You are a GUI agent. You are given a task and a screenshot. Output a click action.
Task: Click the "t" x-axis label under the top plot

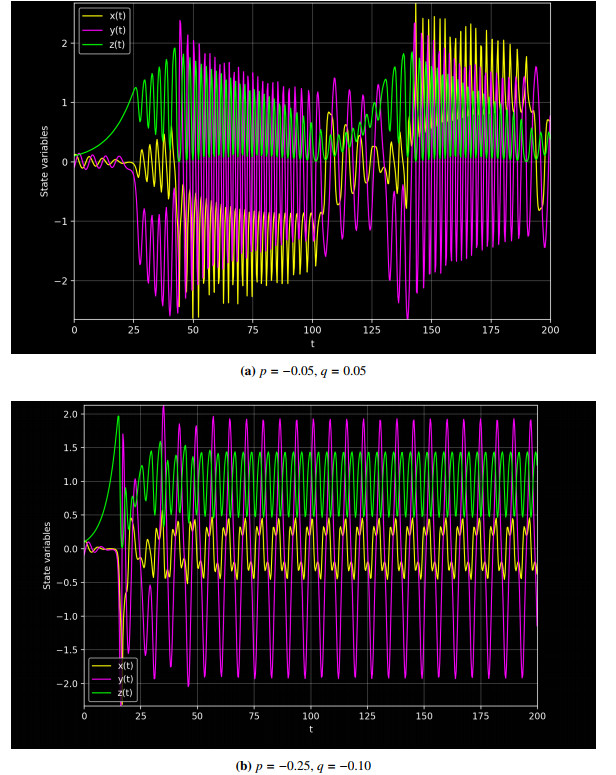[x=312, y=342]
